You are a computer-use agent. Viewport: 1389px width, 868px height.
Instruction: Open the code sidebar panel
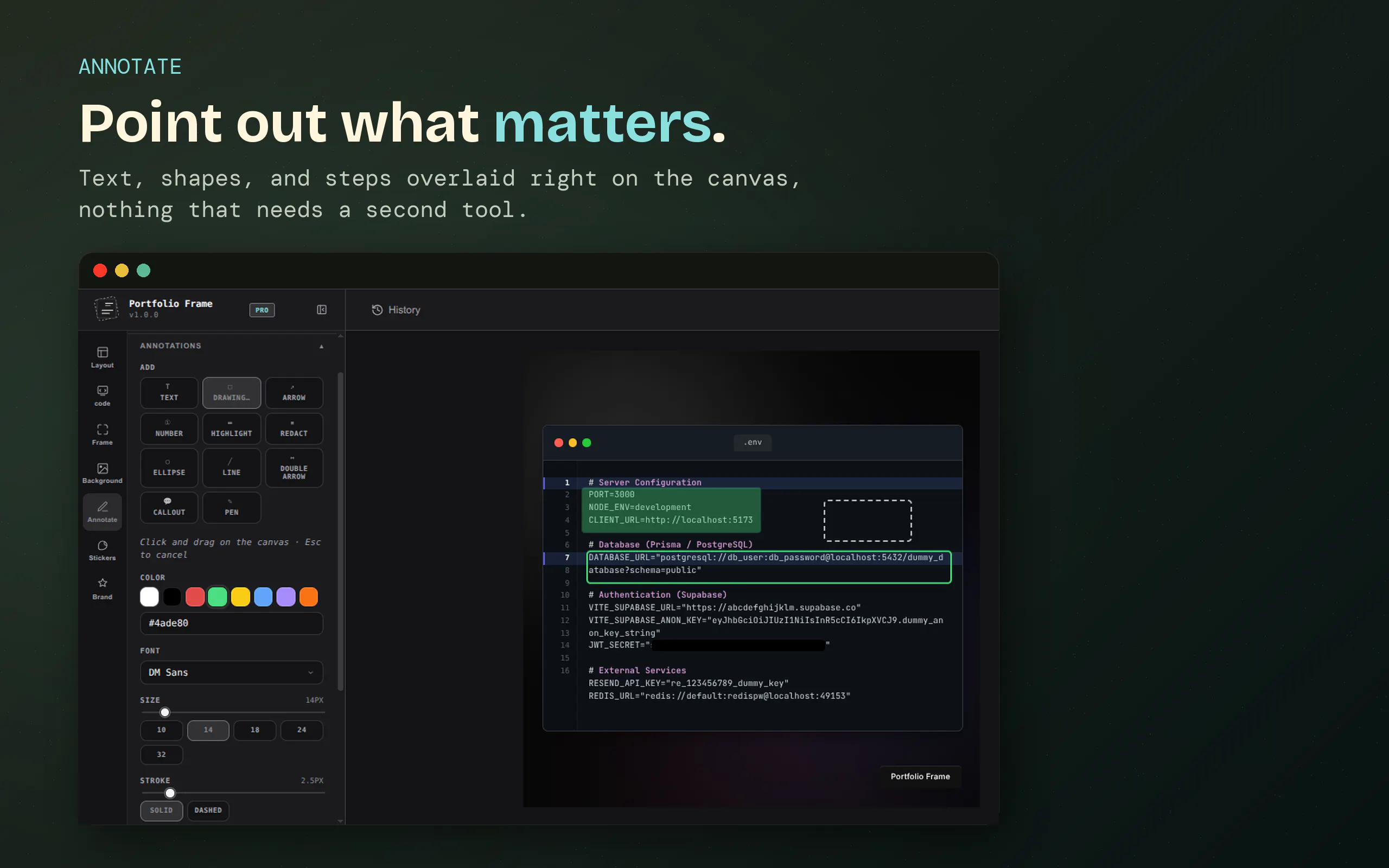tap(102, 395)
